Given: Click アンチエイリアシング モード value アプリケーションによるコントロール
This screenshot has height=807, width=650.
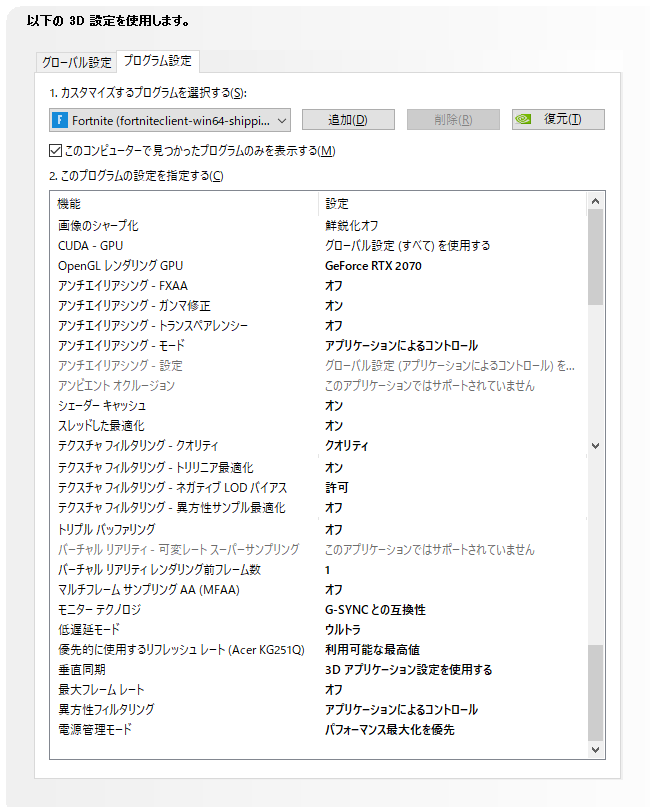Looking at the screenshot, I should click(401, 346).
